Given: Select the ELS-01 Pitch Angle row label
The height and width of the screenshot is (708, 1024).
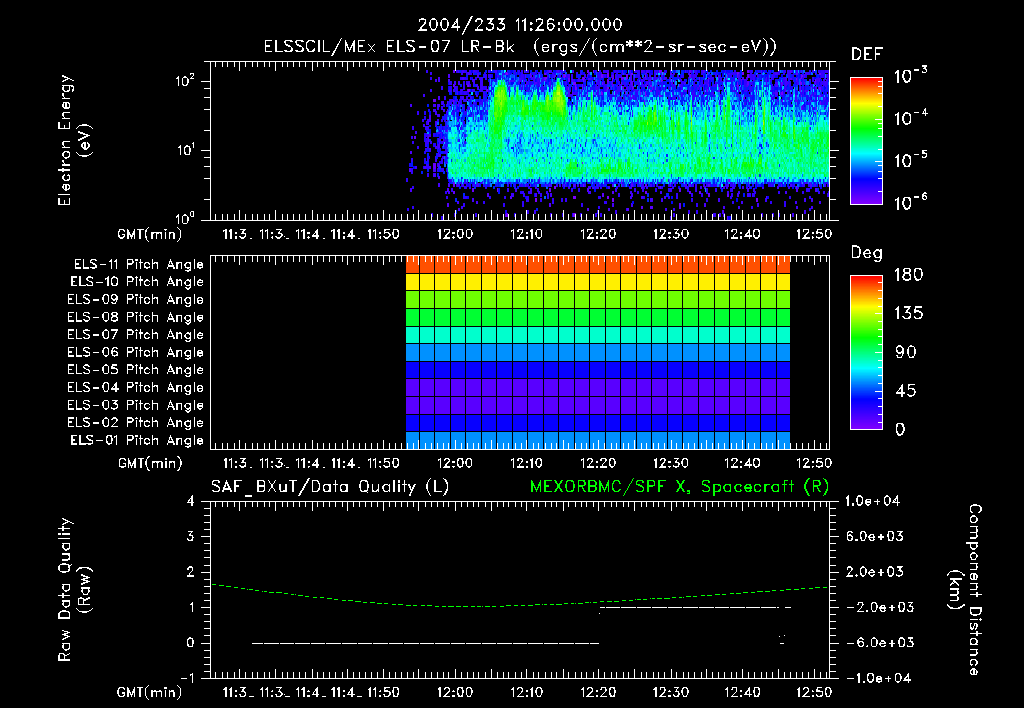Looking at the screenshot, I should [135, 440].
